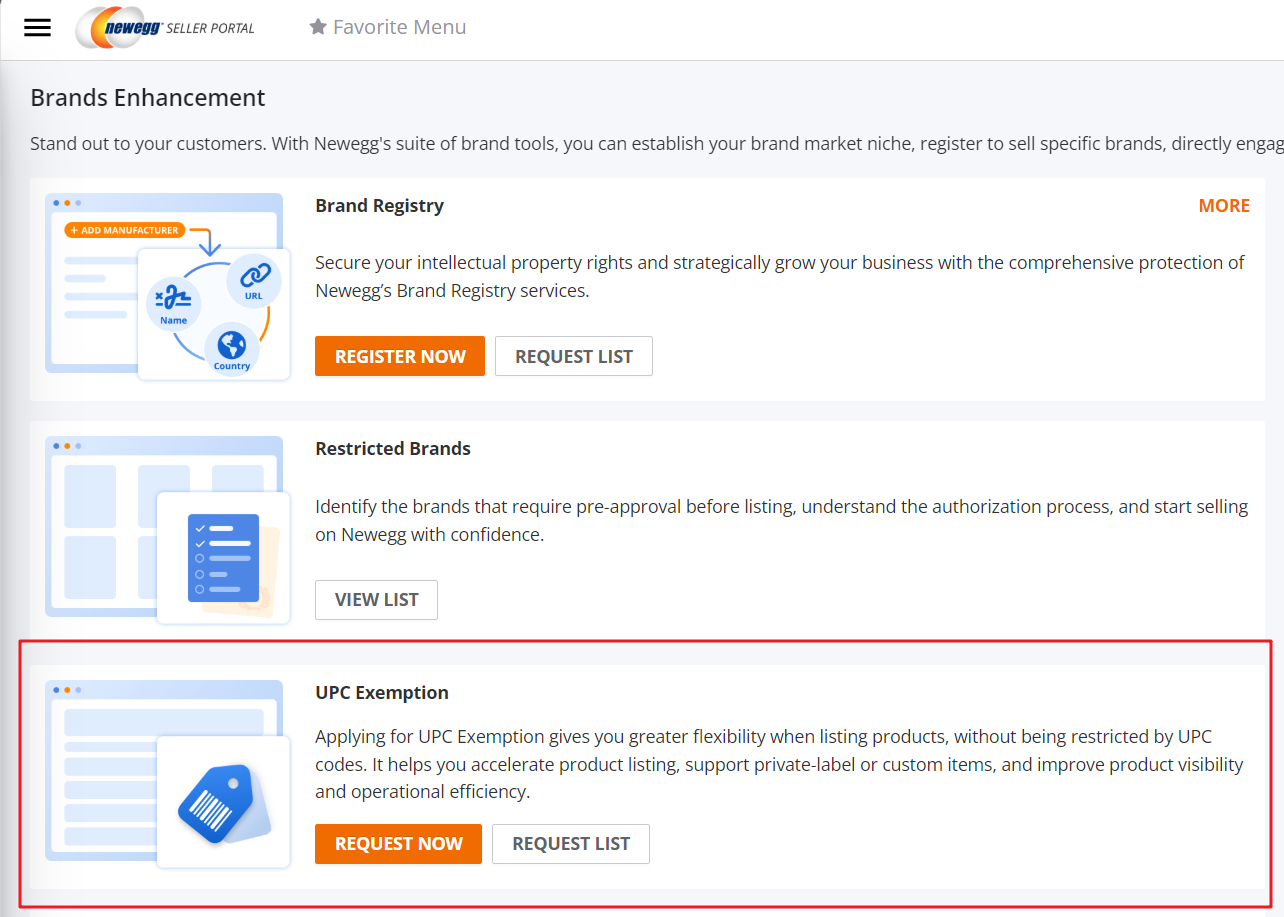
Task: Click the UPC Exemption heading
Action: 382,693
